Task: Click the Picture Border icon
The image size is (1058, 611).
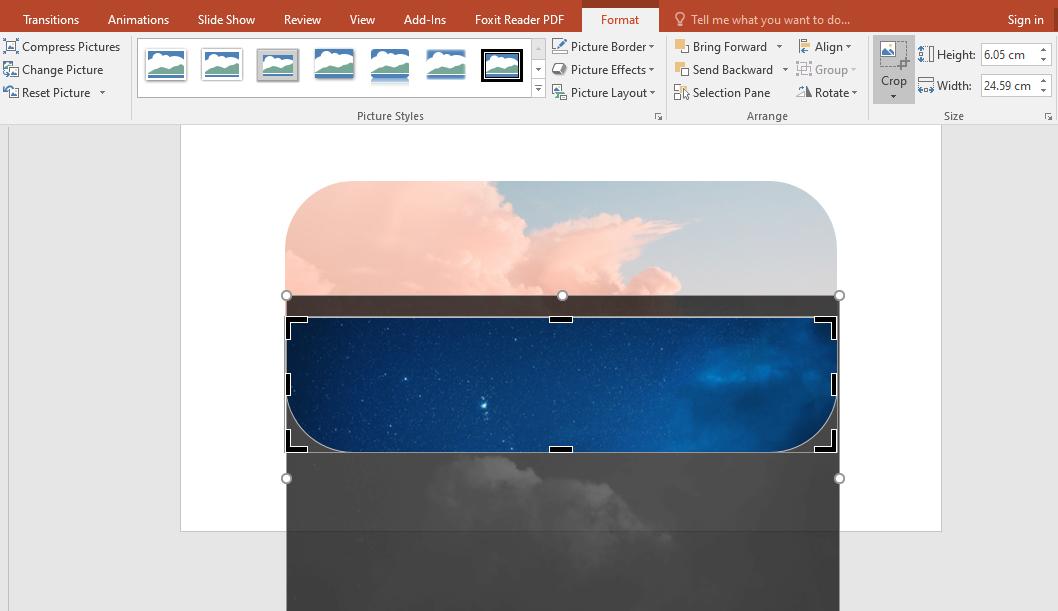Action: click(x=562, y=46)
